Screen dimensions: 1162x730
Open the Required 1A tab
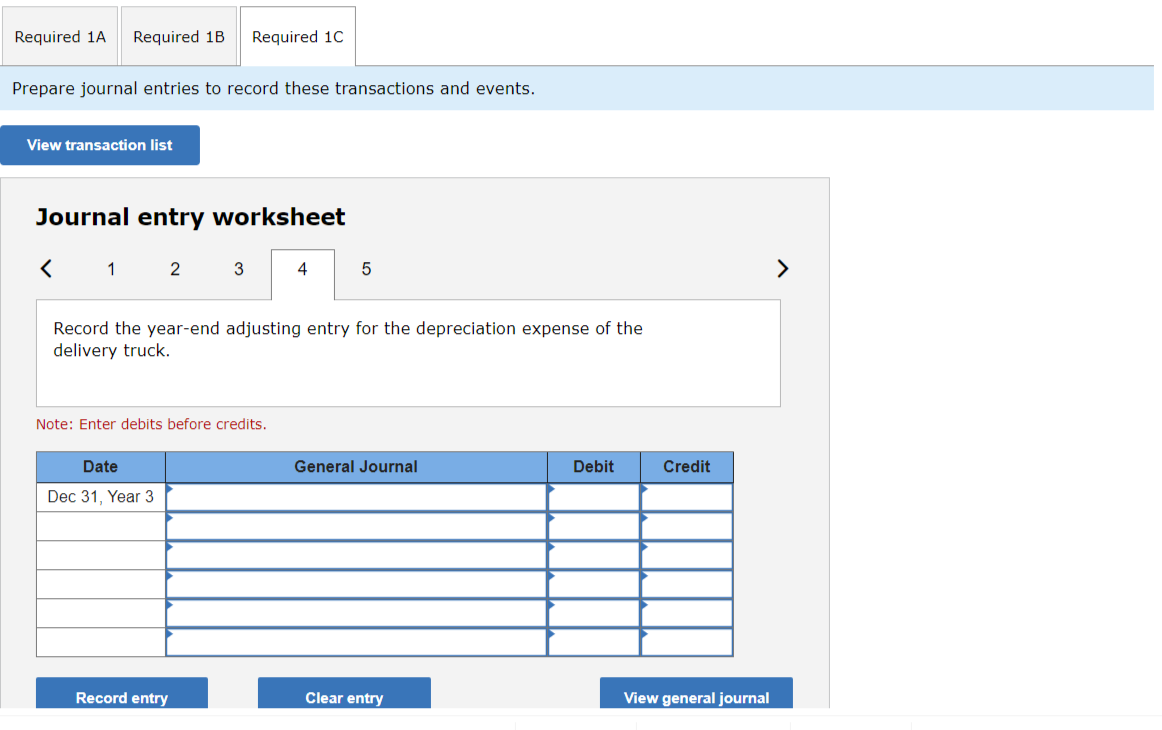pyautogui.click(x=60, y=36)
